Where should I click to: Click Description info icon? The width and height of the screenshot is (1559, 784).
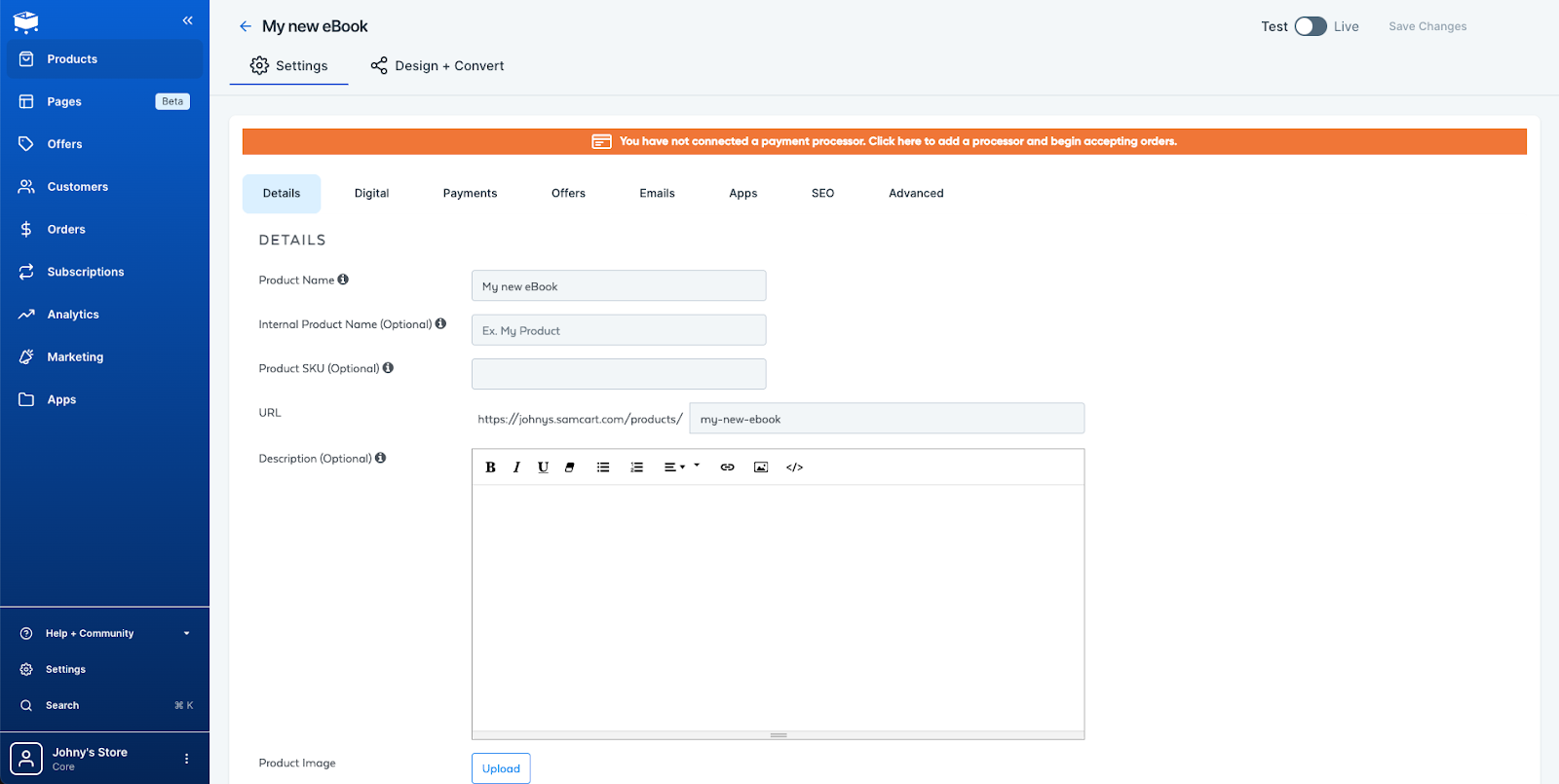(381, 458)
